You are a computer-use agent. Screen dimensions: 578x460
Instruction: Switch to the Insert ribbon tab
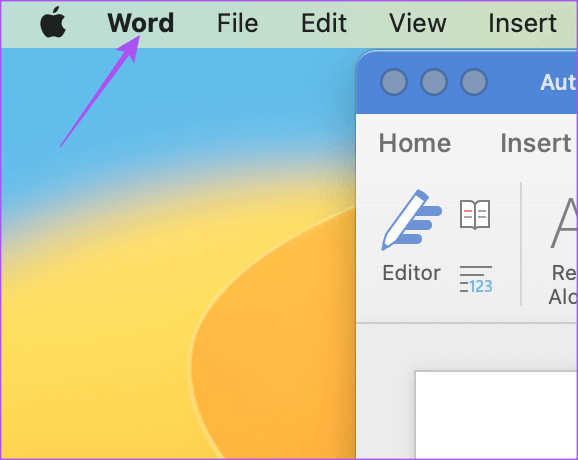[x=536, y=143]
